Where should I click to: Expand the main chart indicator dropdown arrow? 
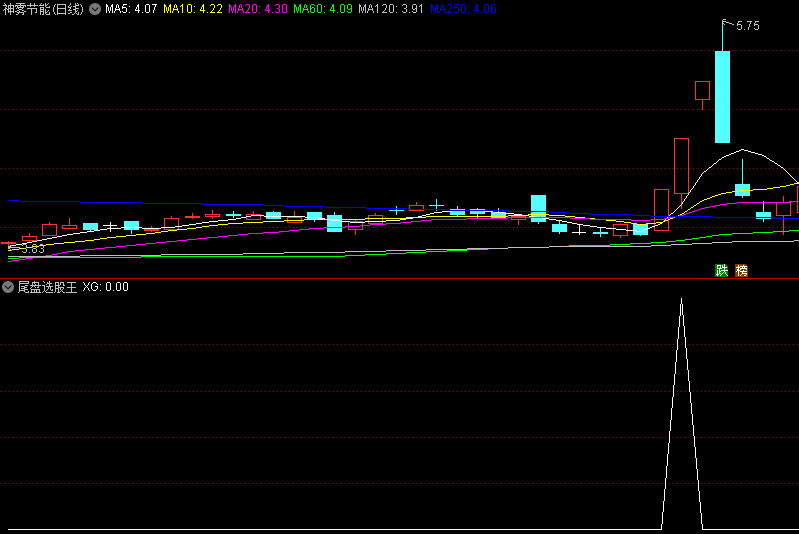tap(95, 9)
